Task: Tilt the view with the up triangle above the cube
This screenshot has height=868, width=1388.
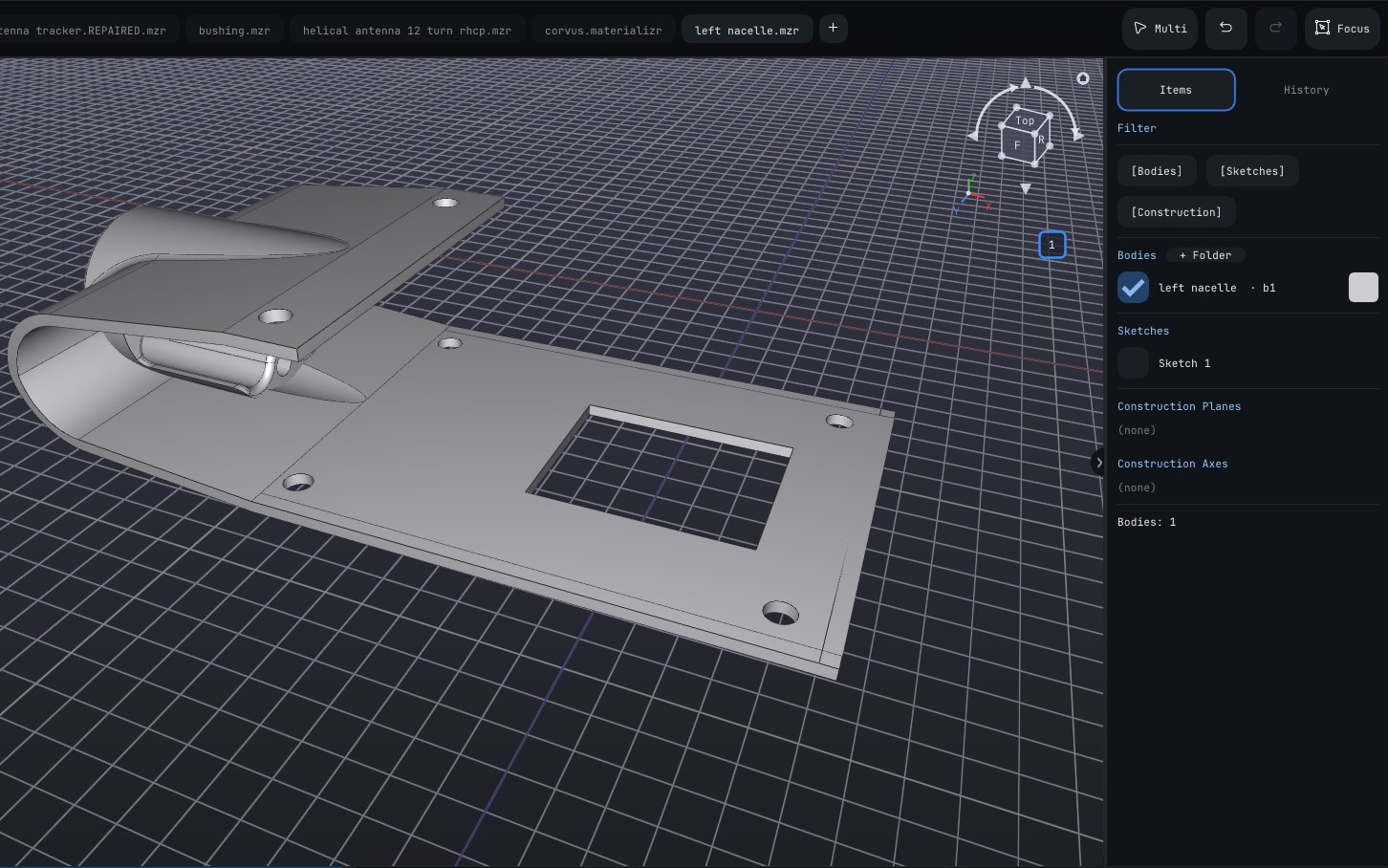Action: click(x=1026, y=83)
